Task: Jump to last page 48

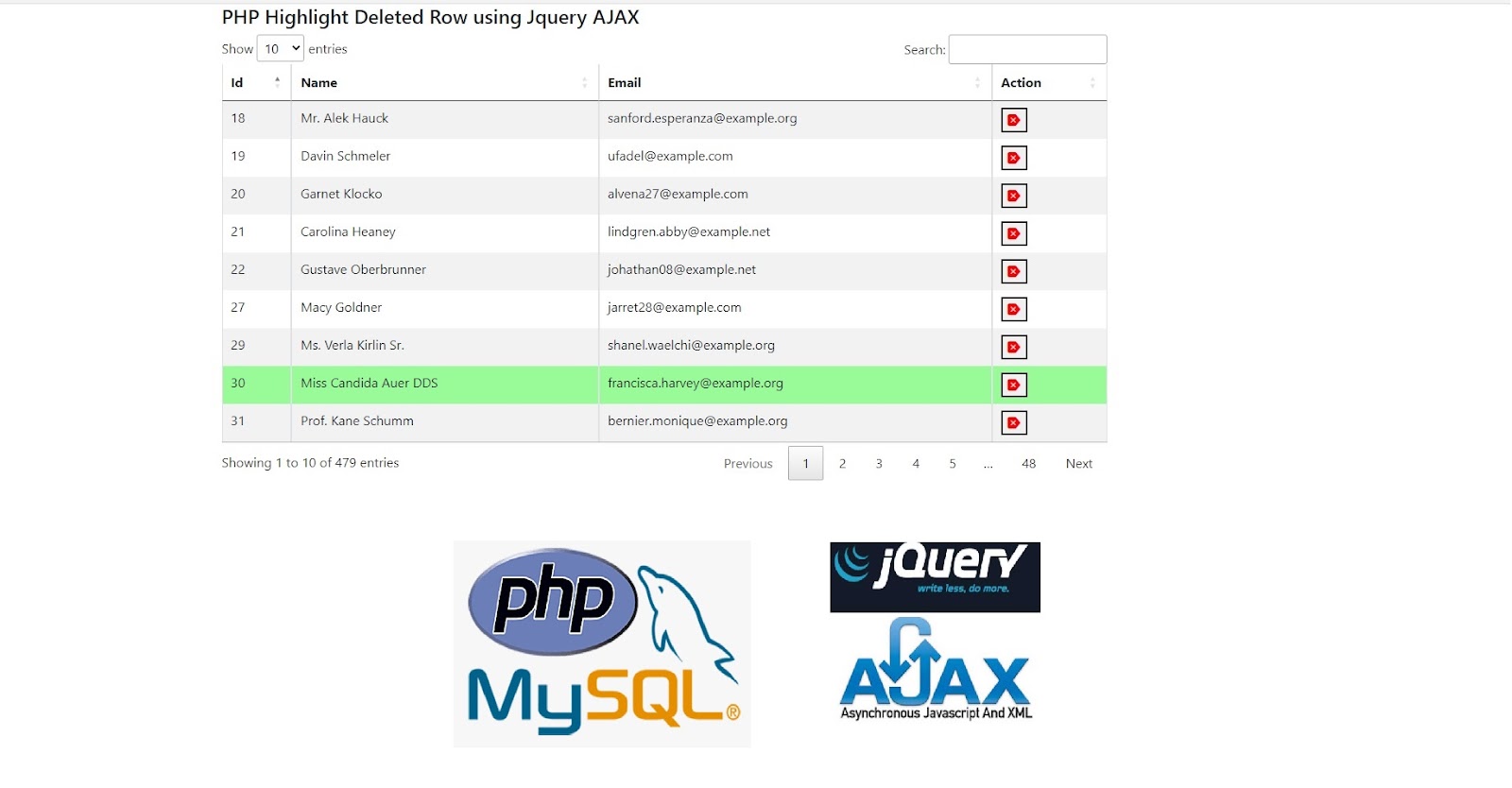Action: pos(1028,463)
